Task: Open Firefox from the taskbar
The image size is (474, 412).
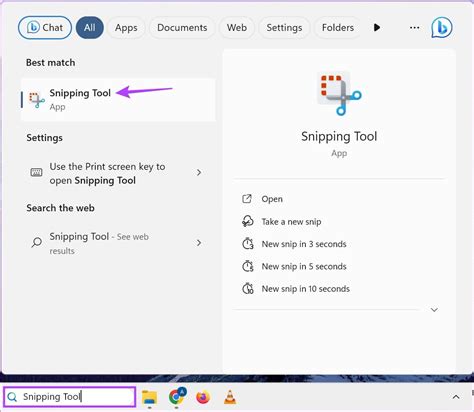Action: [x=203, y=397]
